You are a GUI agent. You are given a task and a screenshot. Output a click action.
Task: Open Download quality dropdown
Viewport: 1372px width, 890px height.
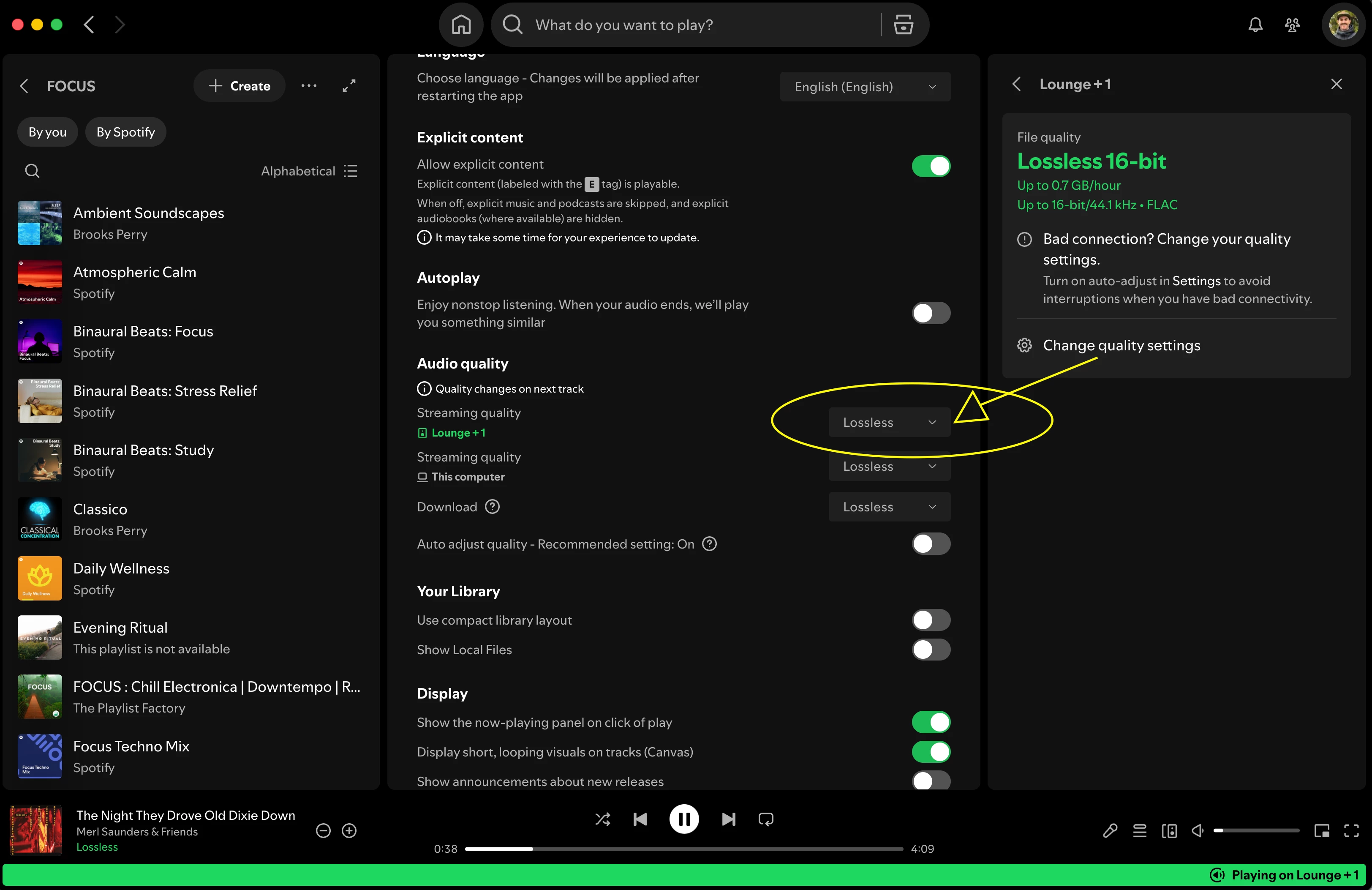tap(889, 507)
